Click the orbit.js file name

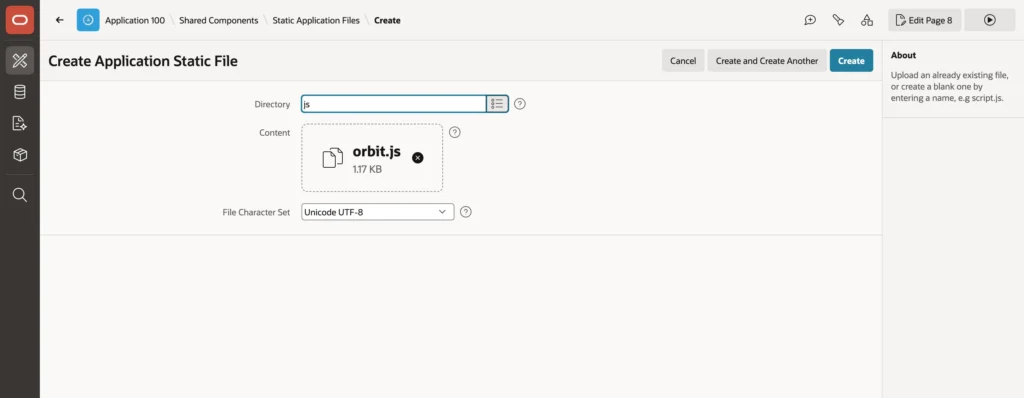(377, 152)
